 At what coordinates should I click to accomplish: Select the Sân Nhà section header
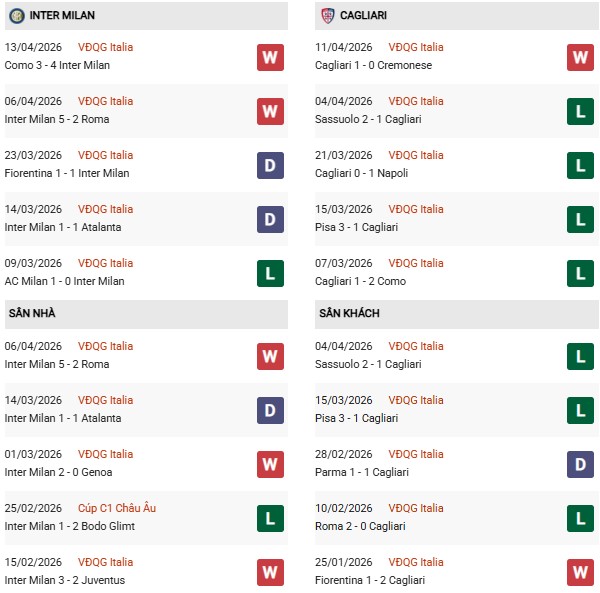pos(32,313)
